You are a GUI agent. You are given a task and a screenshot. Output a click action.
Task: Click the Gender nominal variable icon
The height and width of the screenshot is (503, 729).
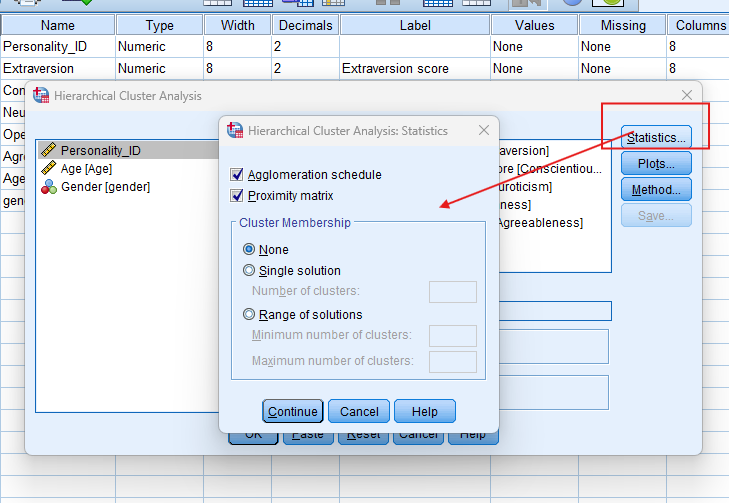point(47,187)
